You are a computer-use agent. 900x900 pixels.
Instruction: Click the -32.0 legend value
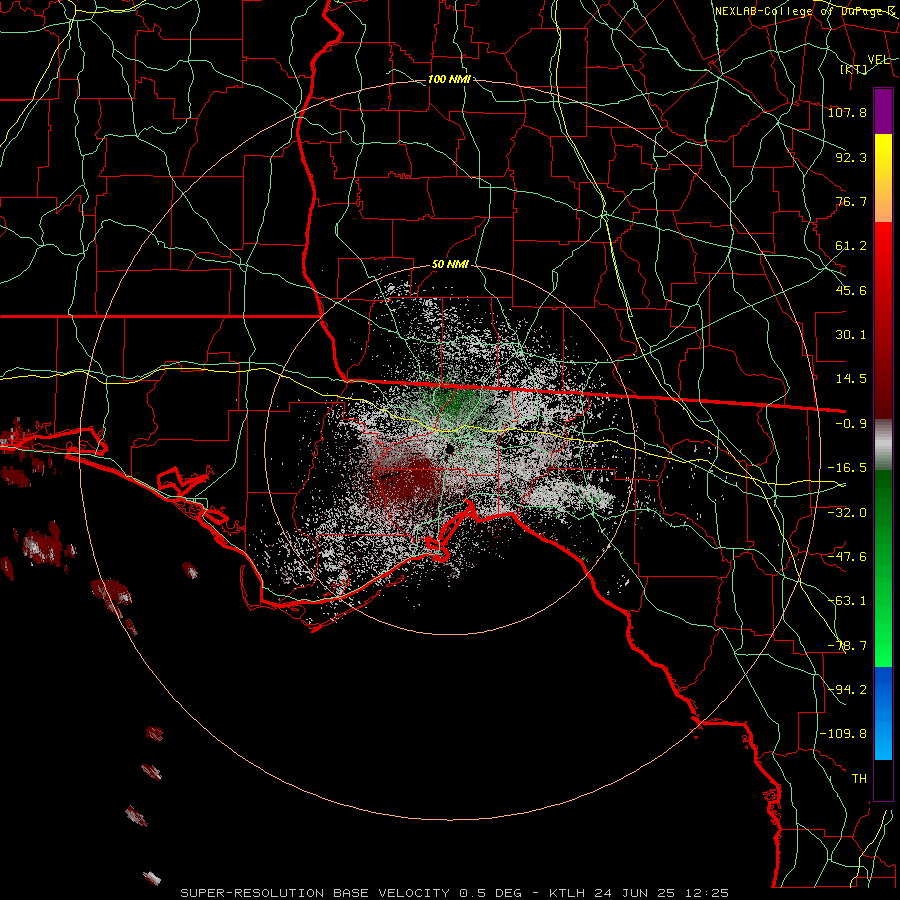click(x=847, y=513)
